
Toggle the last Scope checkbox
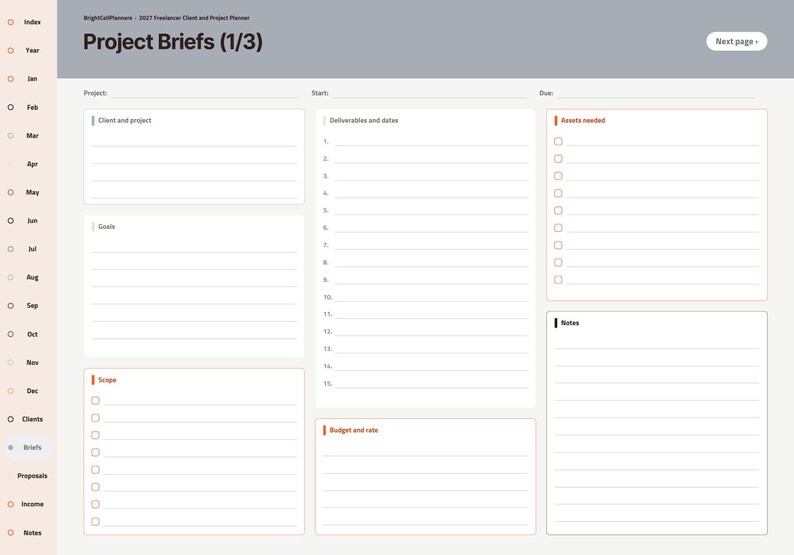tap(95, 522)
